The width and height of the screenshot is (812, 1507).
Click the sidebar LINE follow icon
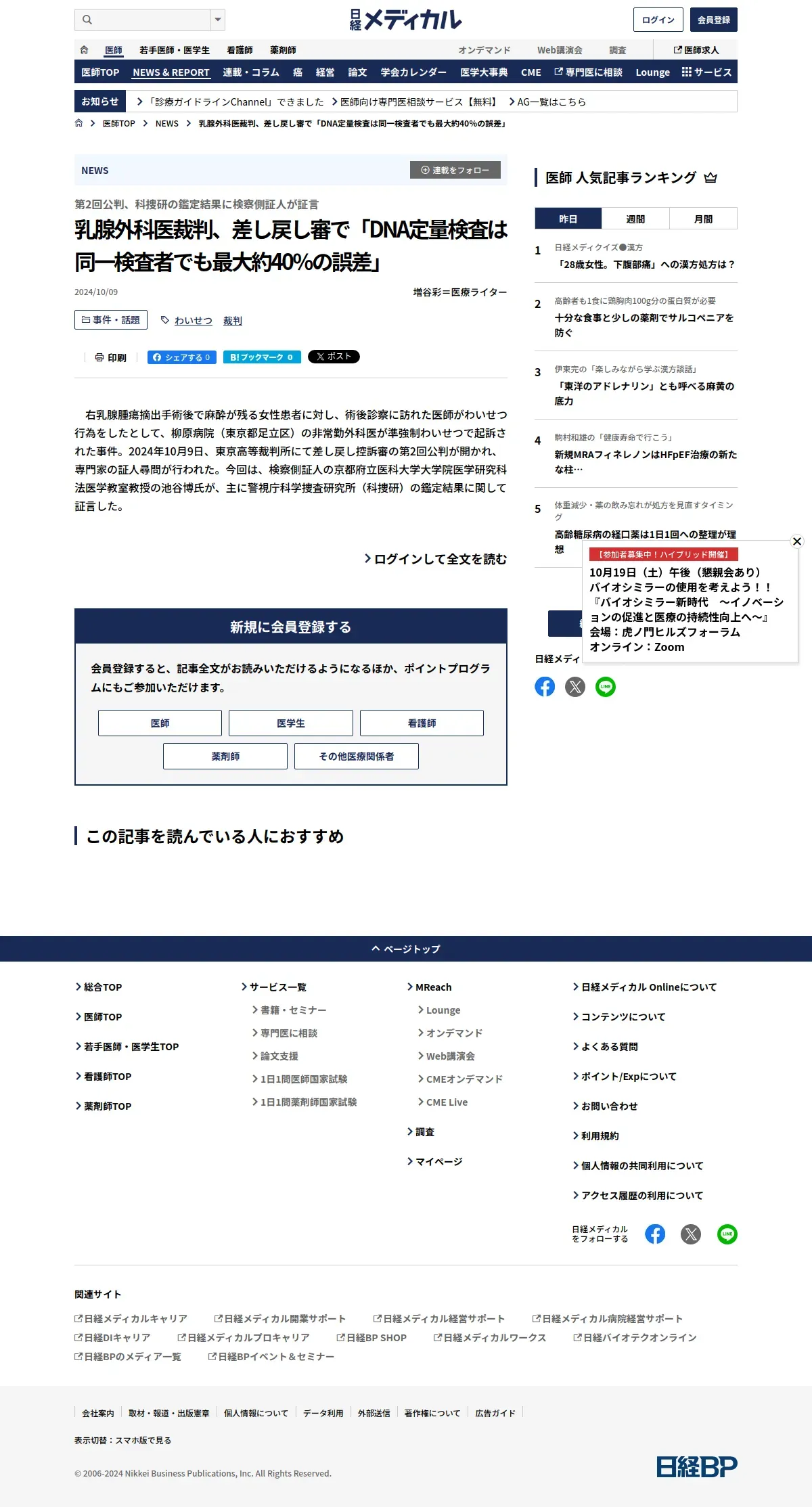click(x=606, y=687)
